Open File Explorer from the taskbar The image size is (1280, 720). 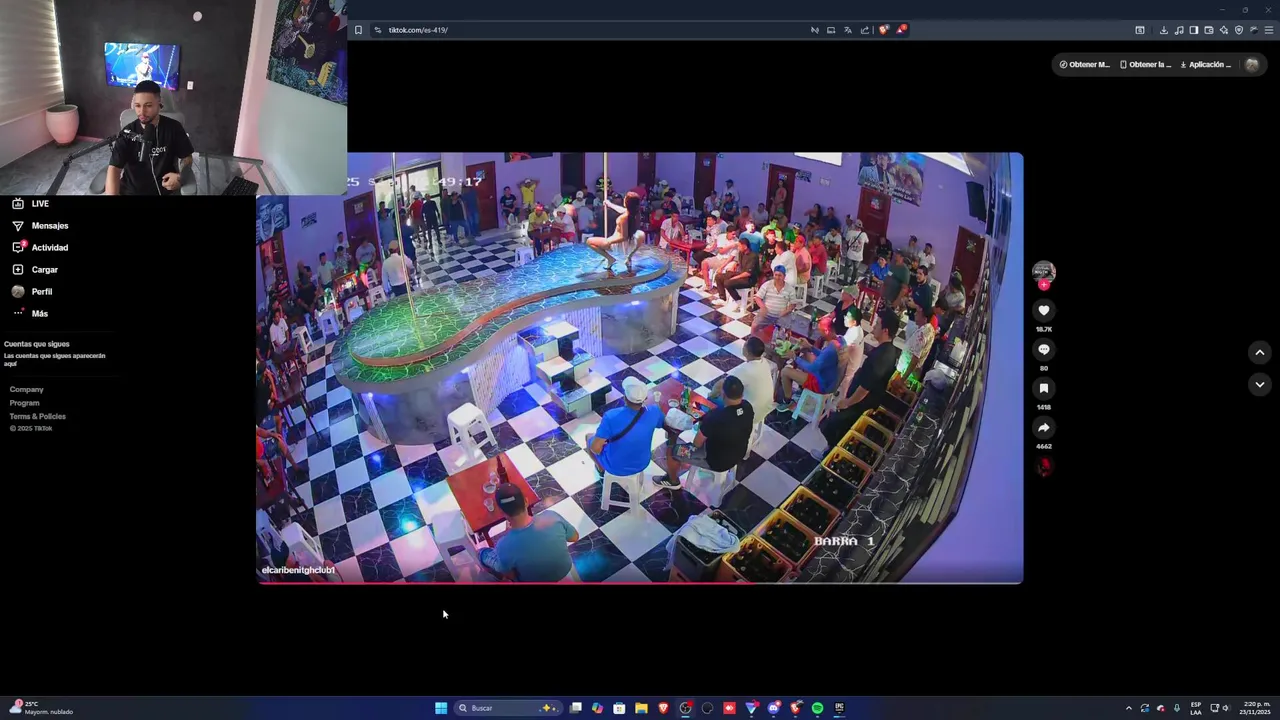[x=641, y=708]
